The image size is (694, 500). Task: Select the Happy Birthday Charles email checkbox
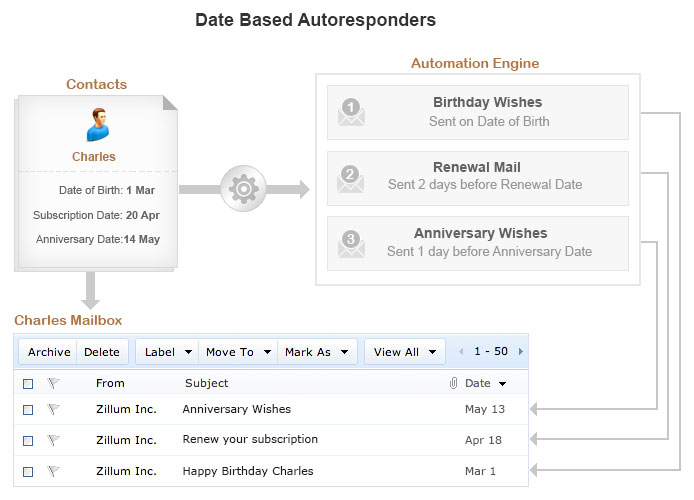point(28,471)
